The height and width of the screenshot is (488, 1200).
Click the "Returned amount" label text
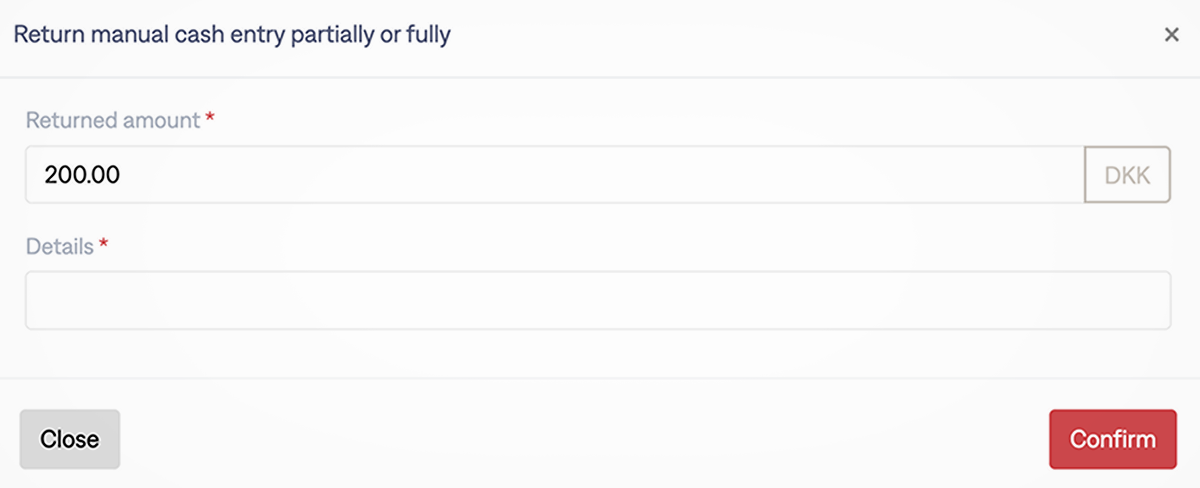[112, 120]
